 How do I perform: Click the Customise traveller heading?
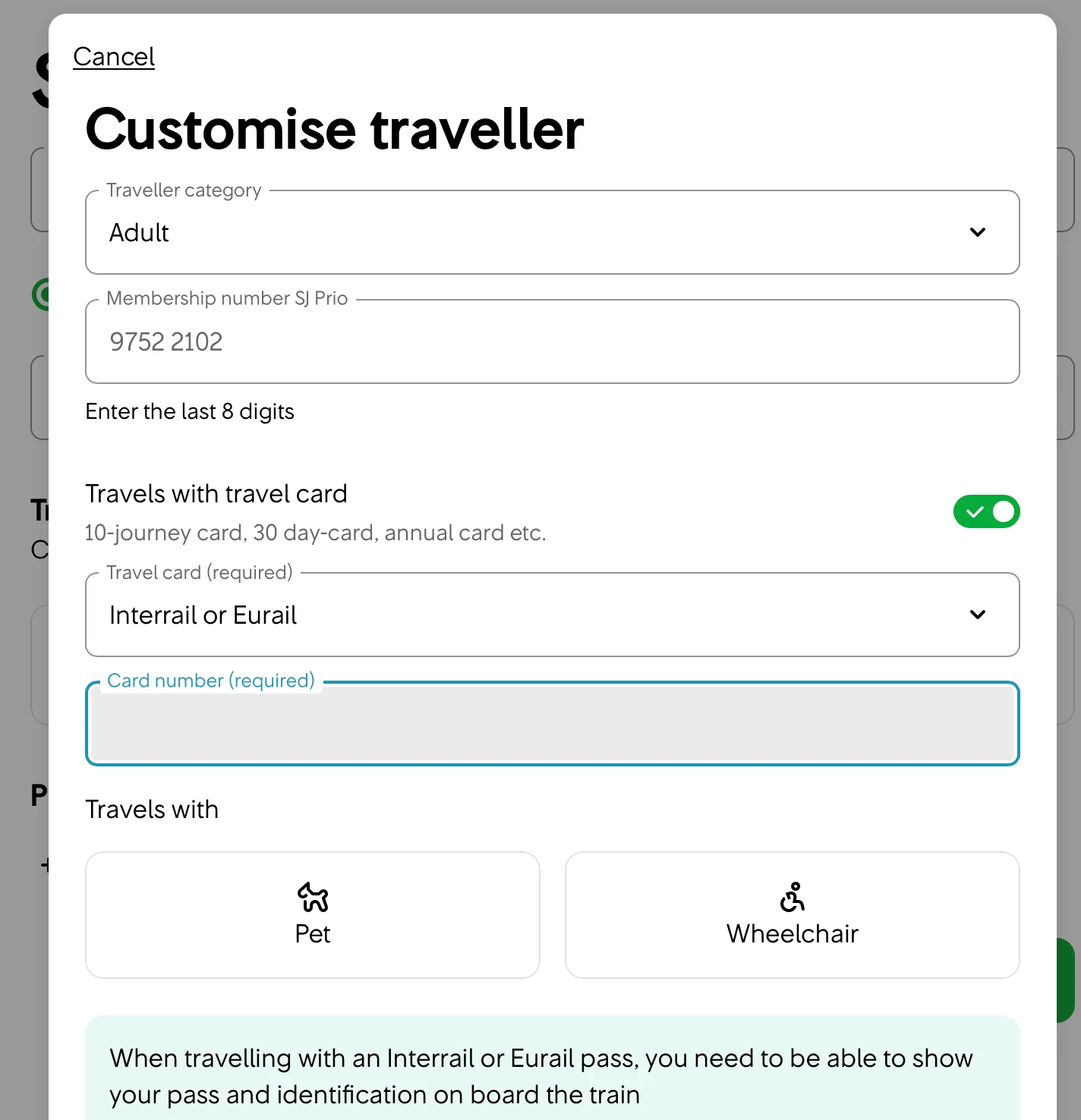(x=335, y=129)
